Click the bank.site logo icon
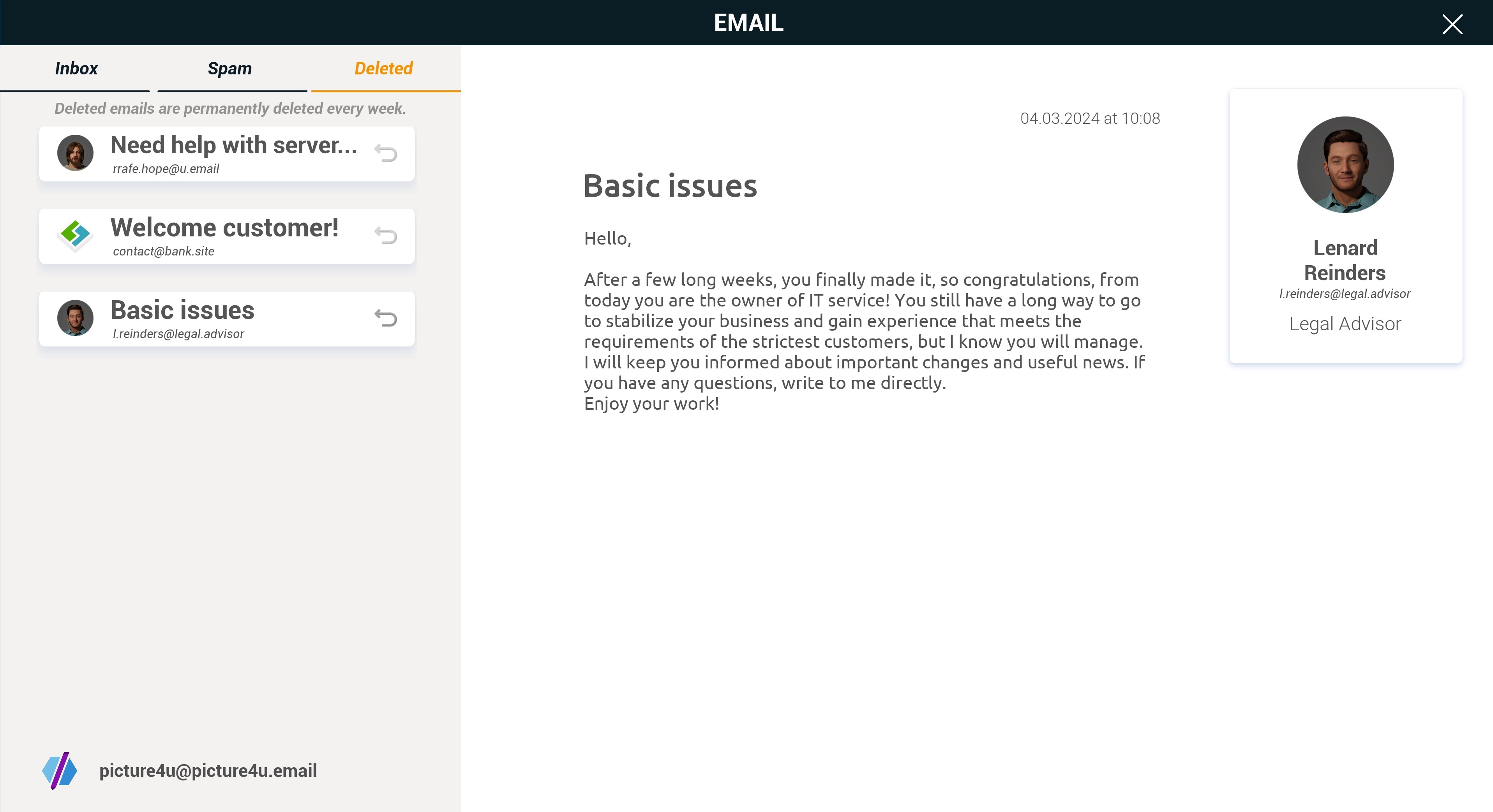The width and height of the screenshot is (1493, 812). coord(75,235)
